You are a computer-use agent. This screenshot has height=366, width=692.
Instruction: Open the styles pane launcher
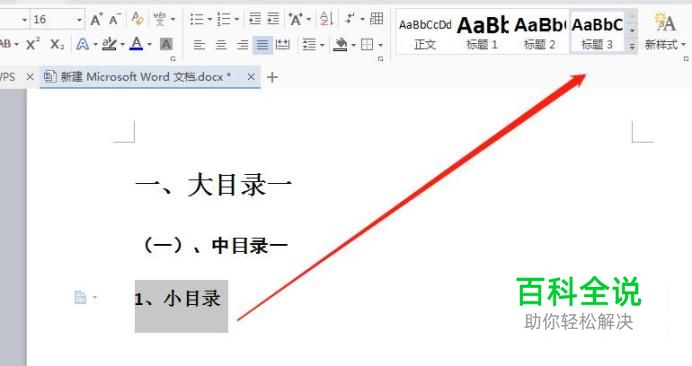tap(686, 58)
